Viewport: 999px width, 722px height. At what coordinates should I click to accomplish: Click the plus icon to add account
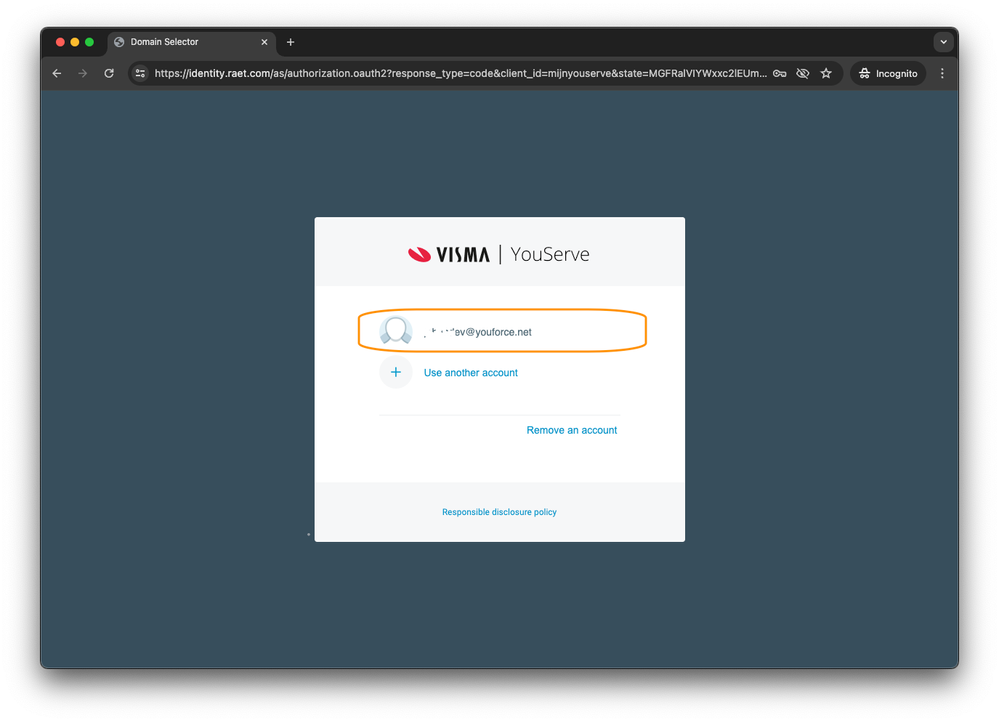(x=396, y=372)
